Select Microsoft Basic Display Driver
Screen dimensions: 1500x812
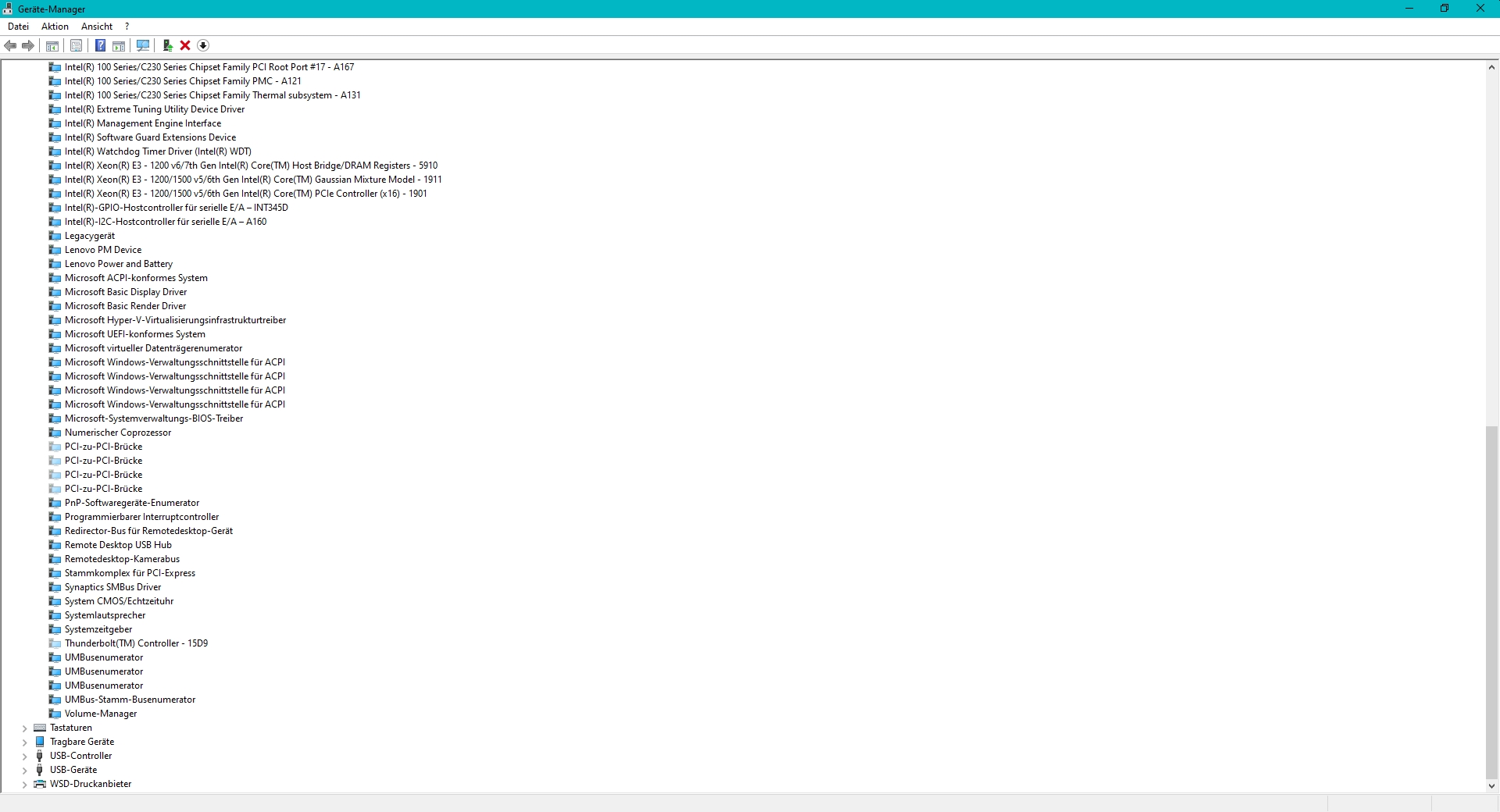(126, 292)
